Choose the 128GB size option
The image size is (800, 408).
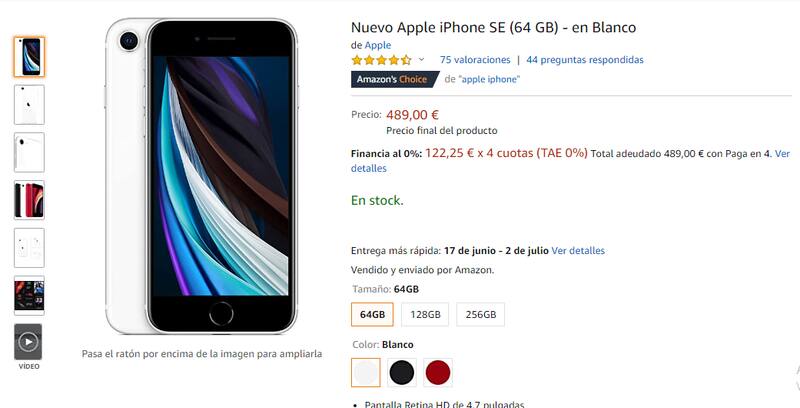425,315
